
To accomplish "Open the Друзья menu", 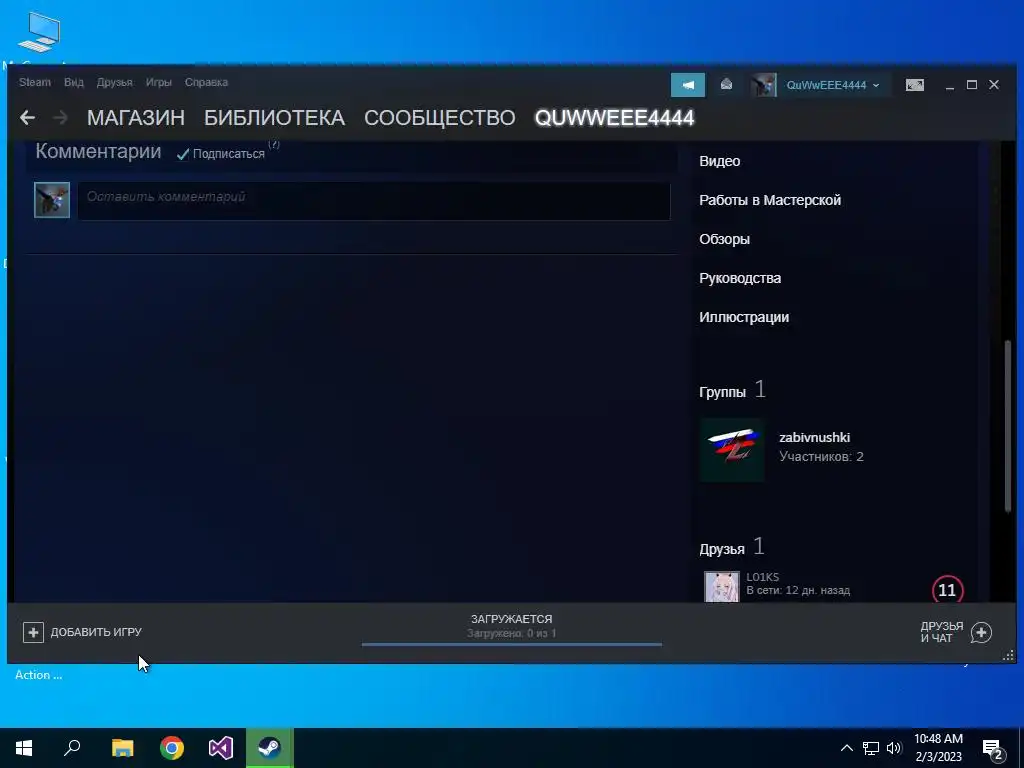I will [114, 82].
